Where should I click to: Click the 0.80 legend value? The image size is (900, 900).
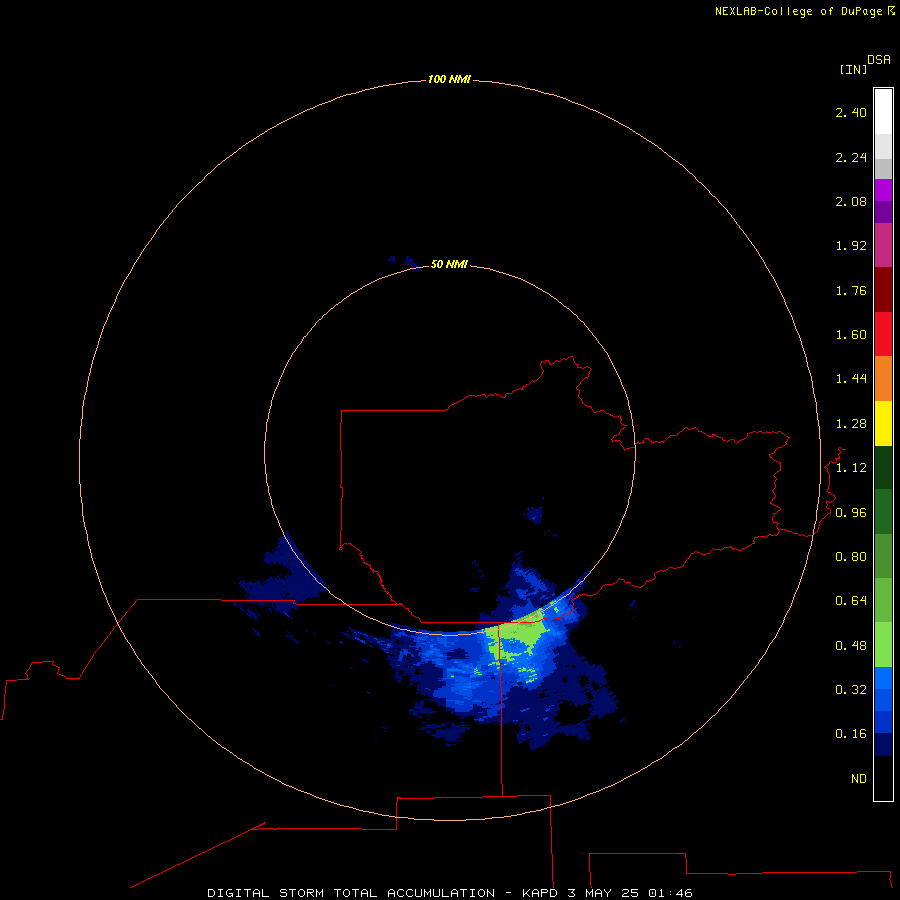pyautogui.click(x=851, y=557)
